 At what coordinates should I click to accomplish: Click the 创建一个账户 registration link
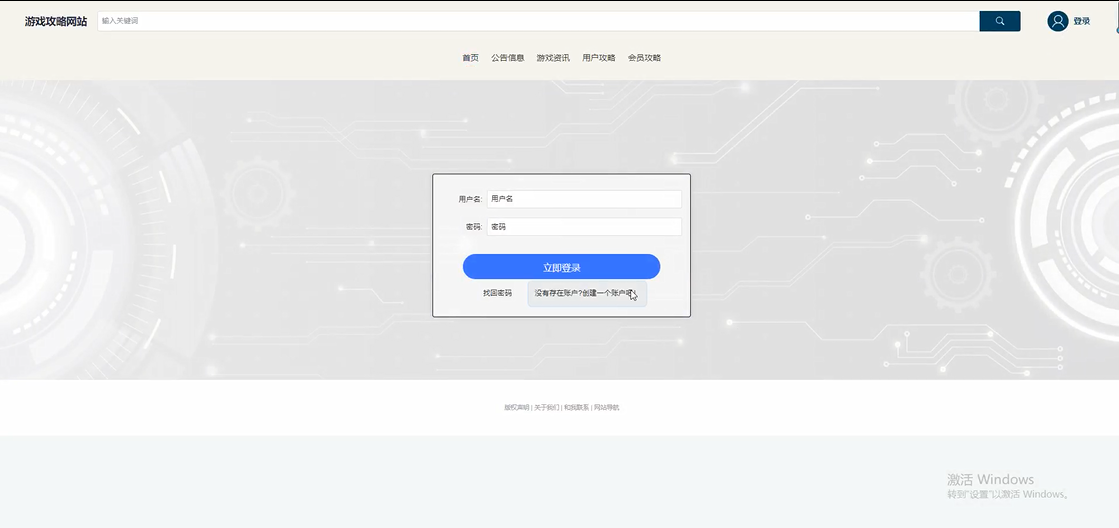(587, 293)
